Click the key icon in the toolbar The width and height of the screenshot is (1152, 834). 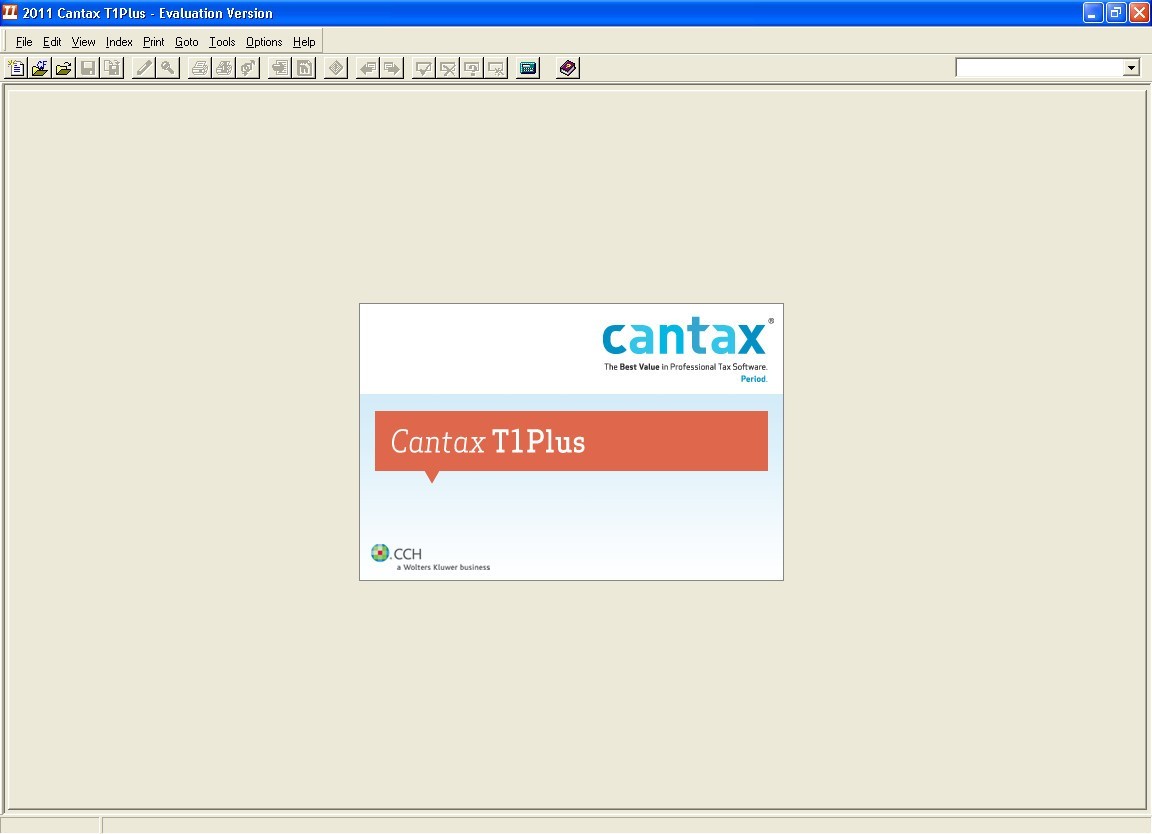coord(168,68)
